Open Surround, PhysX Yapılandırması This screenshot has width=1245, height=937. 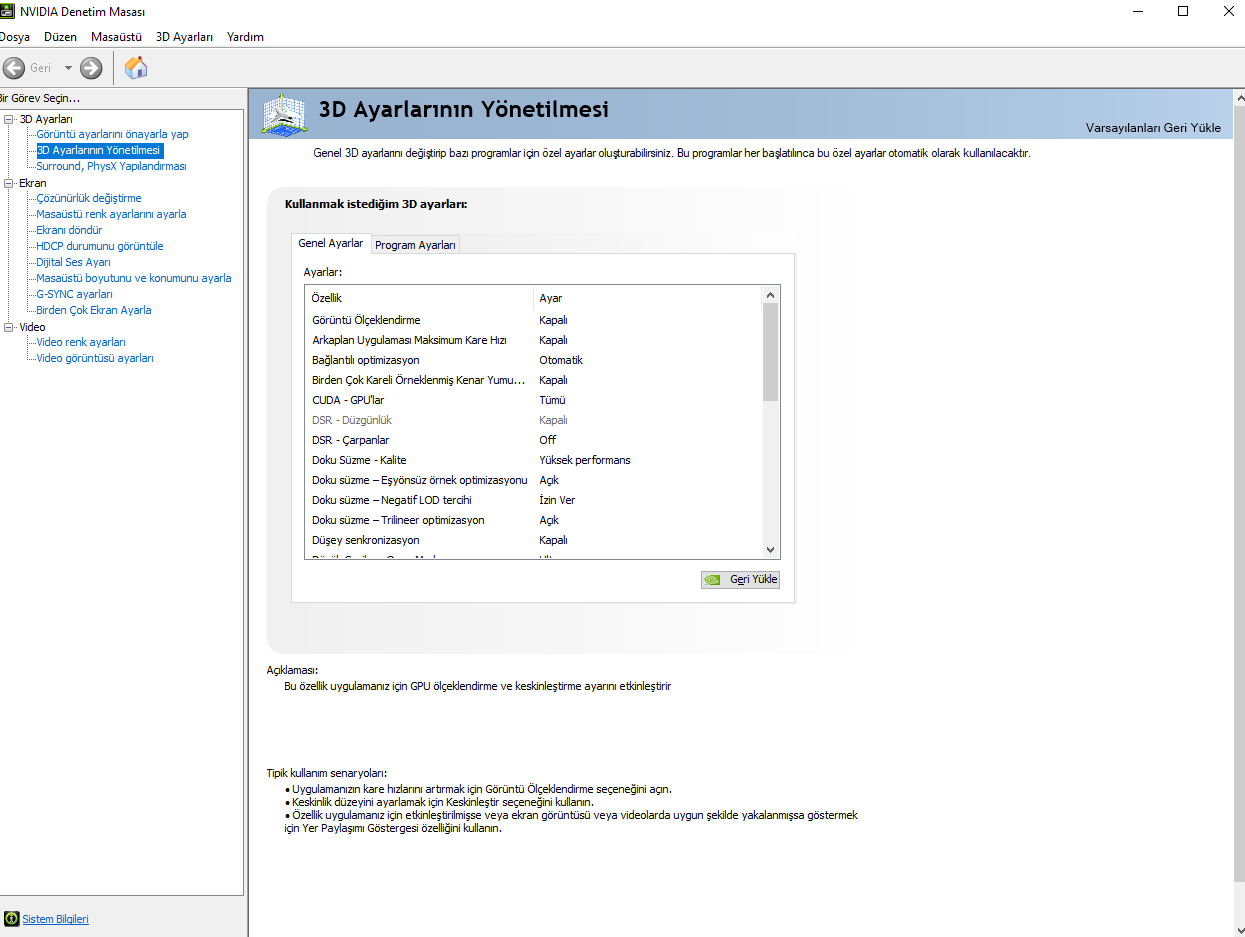(111, 166)
